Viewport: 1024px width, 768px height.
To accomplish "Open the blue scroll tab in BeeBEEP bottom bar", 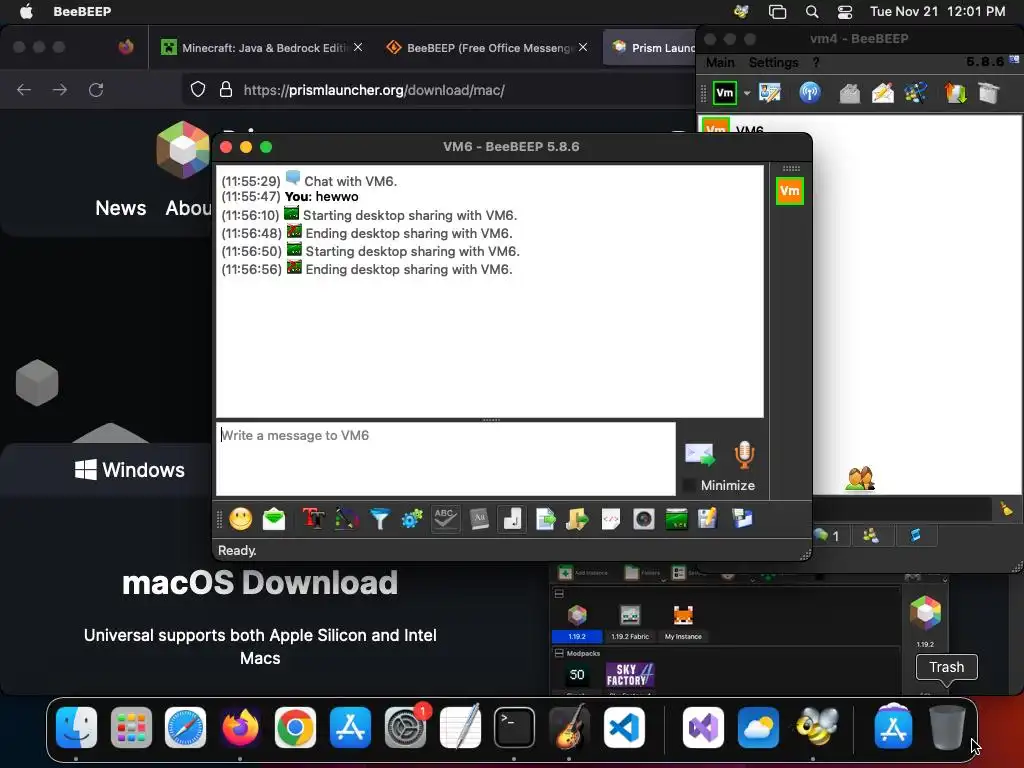I will [x=916, y=536].
